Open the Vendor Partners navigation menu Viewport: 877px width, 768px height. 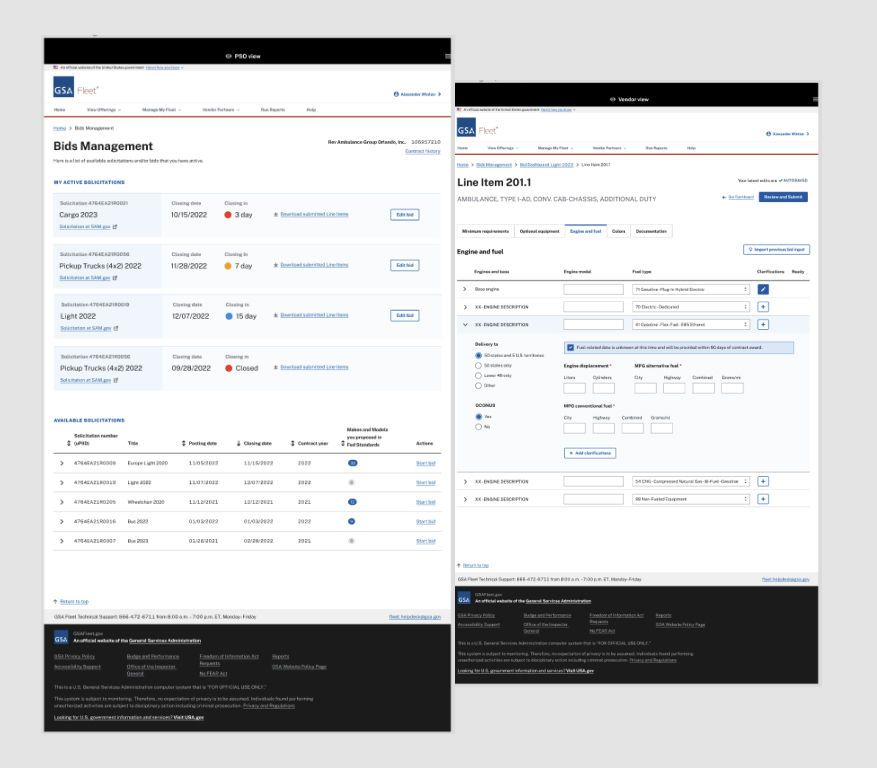(x=608, y=146)
